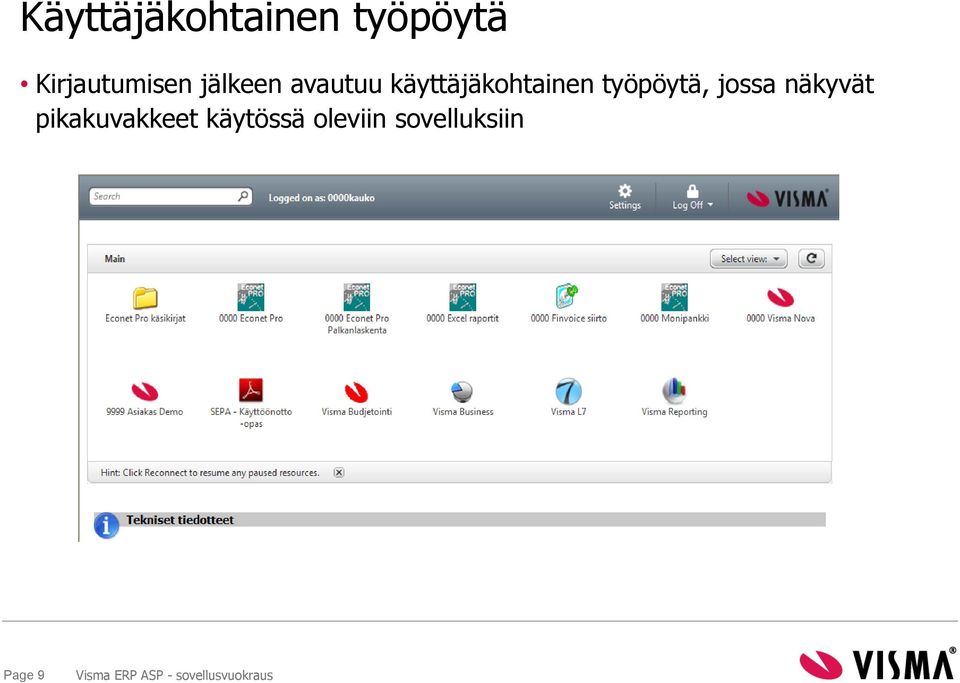The width and height of the screenshot is (960, 683).
Task: Click the 'Logged on as: 0000kauko' text
Action: pos(321,198)
